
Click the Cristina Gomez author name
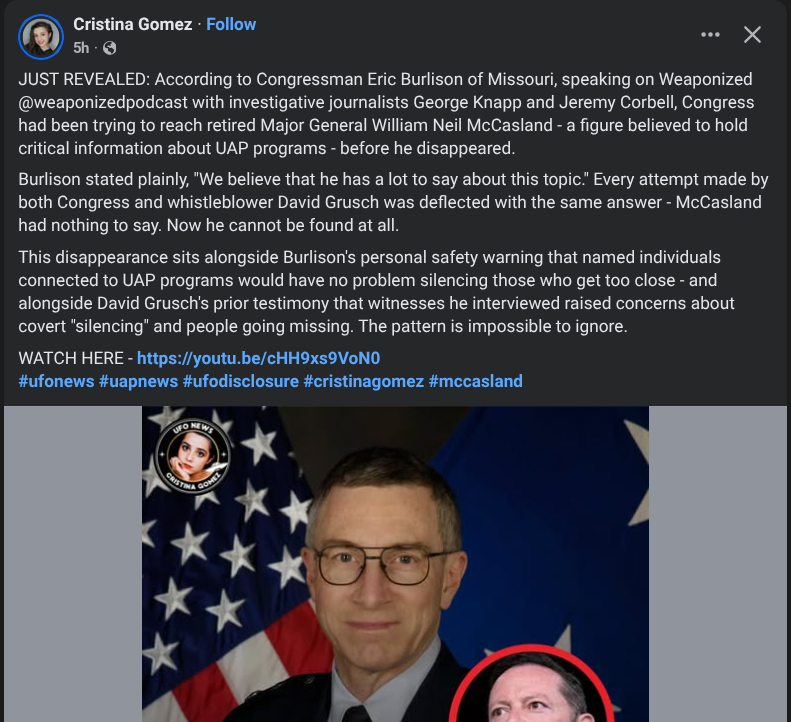click(x=133, y=24)
